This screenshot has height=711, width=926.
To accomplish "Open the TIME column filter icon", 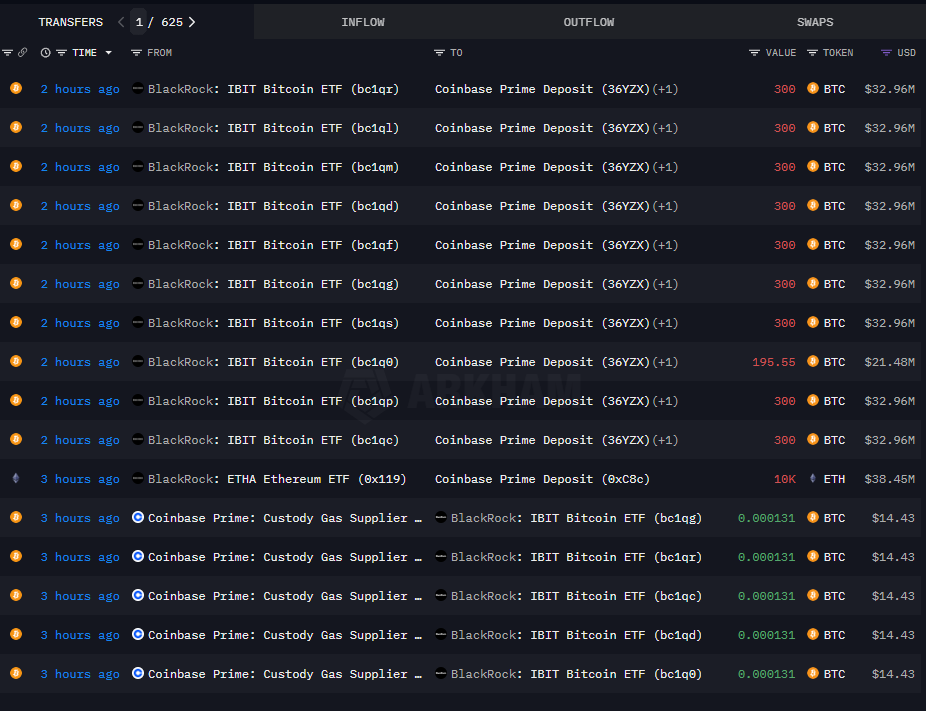I will [x=61, y=53].
